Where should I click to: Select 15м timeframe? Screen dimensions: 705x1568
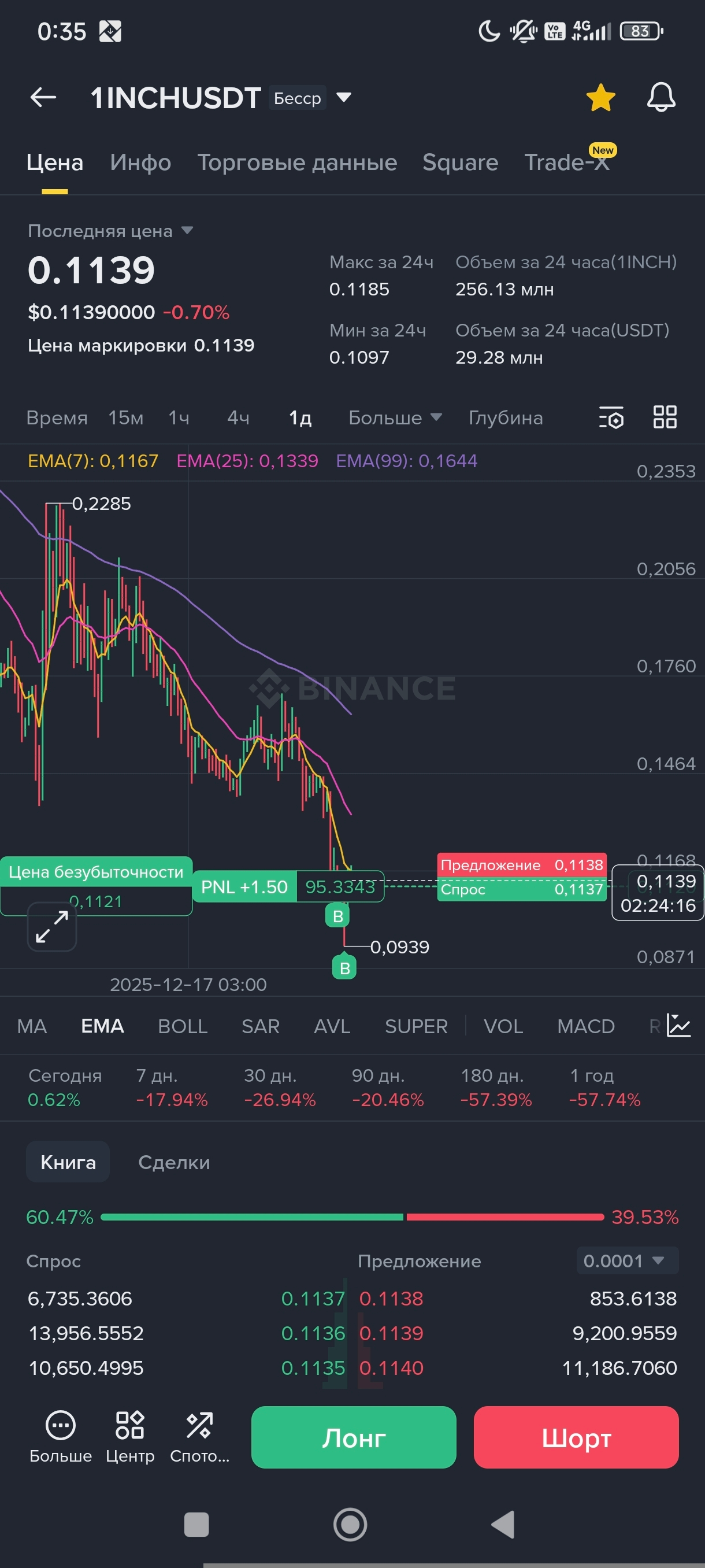tap(126, 417)
